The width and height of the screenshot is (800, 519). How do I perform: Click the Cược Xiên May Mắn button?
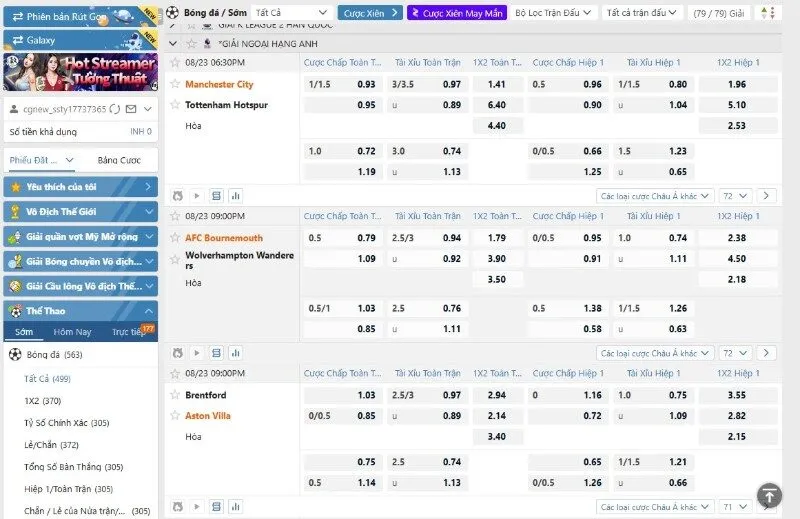click(457, 13)
